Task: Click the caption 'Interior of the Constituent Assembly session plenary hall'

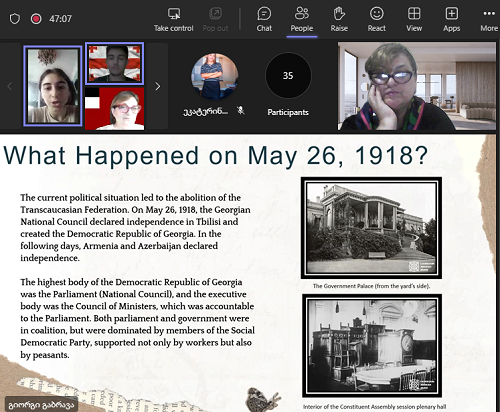Action: pos(374,407)
